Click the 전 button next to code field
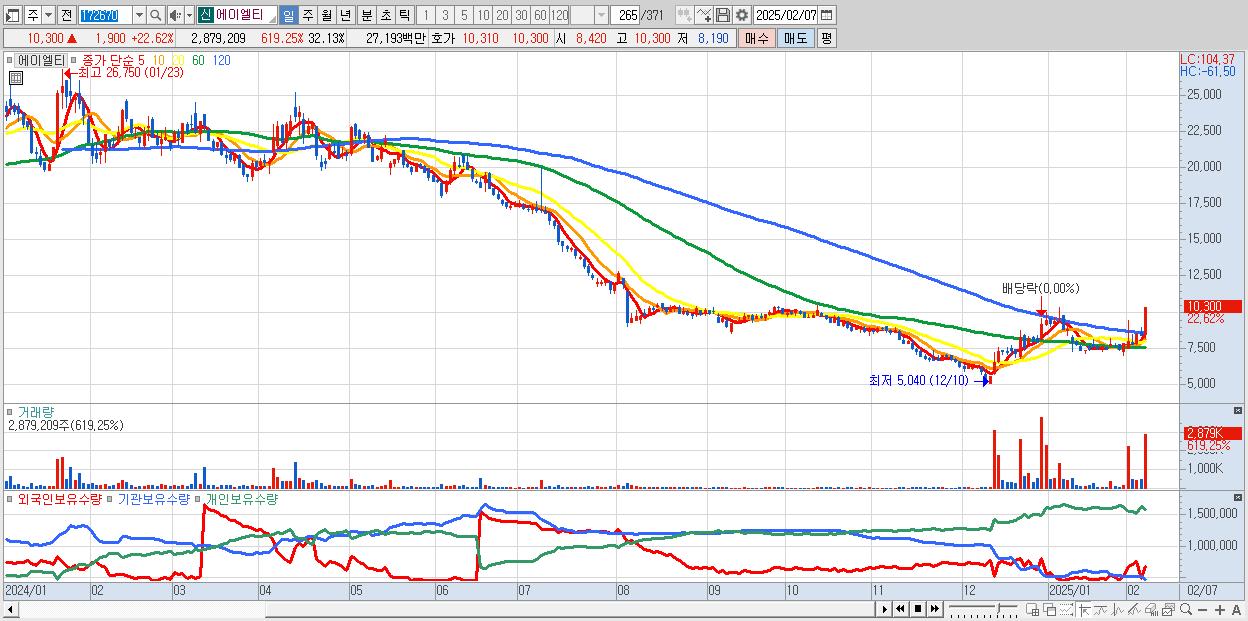 tap(66, 15)
